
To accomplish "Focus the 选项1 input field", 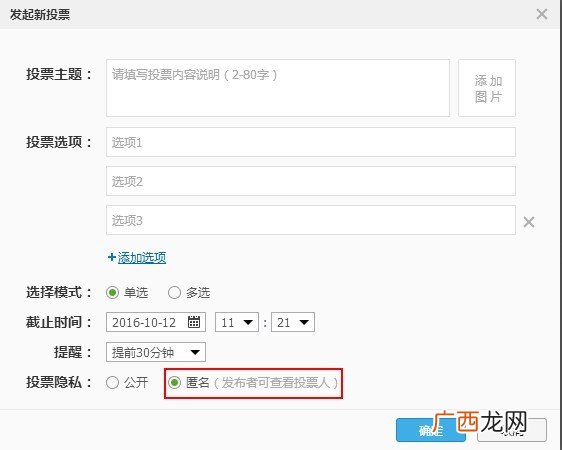I will (311, 142).
